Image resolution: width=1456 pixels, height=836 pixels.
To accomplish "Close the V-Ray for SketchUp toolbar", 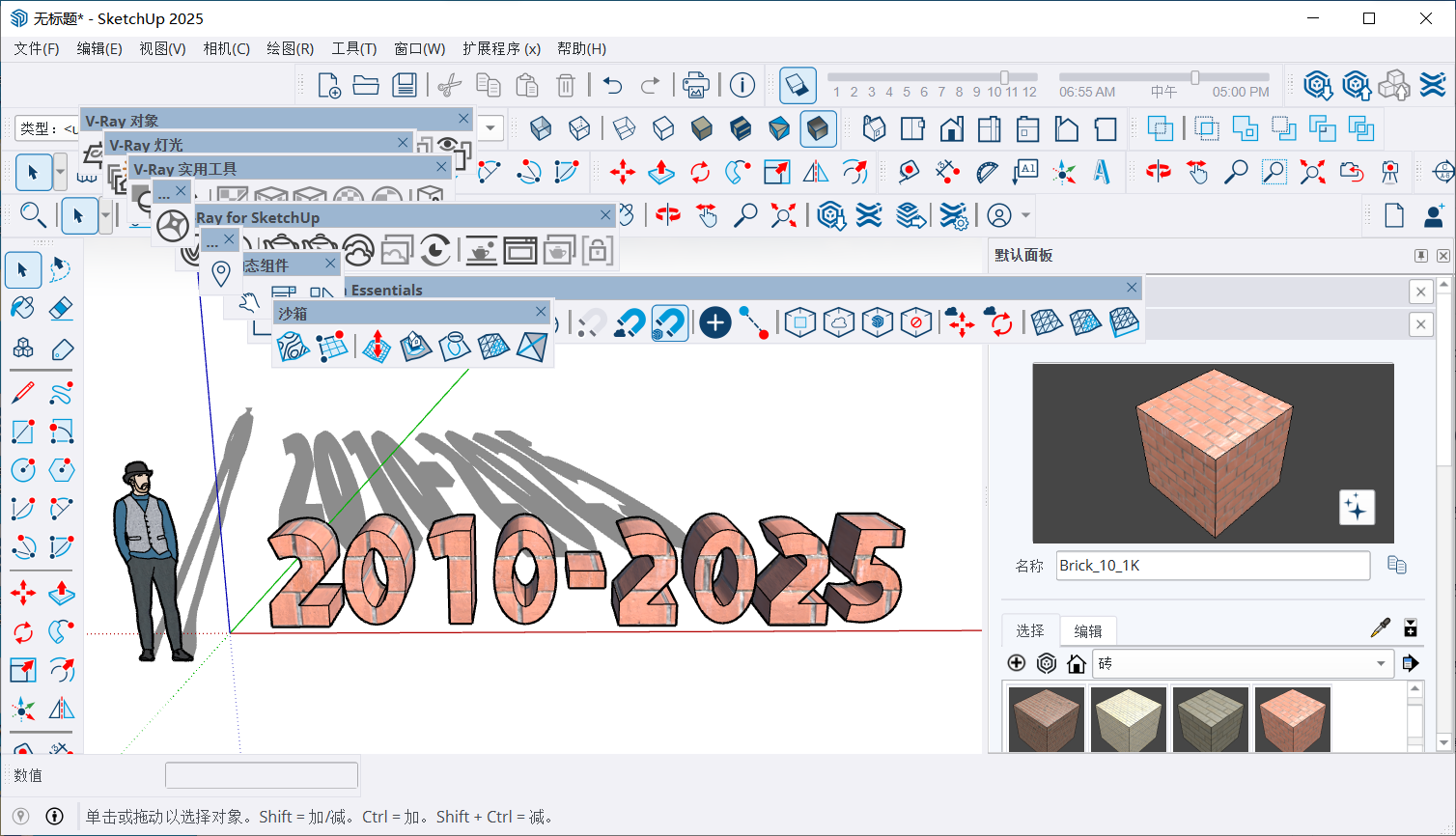I will [x=605, y=214].
